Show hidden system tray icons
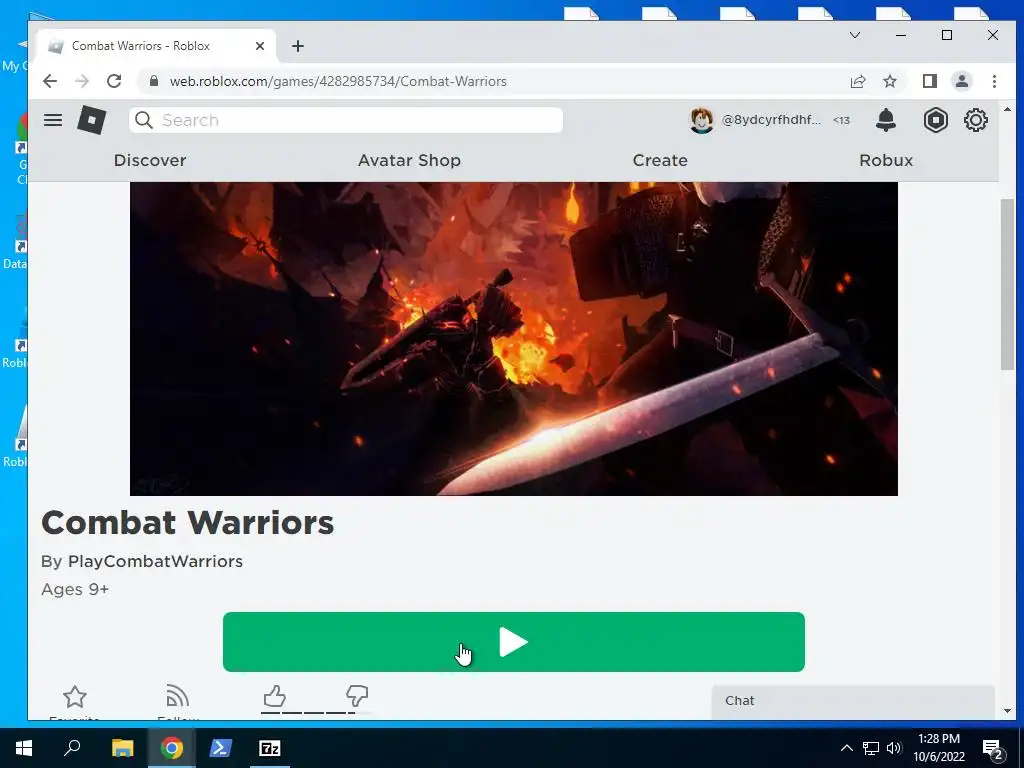 (x=846, y=748)
